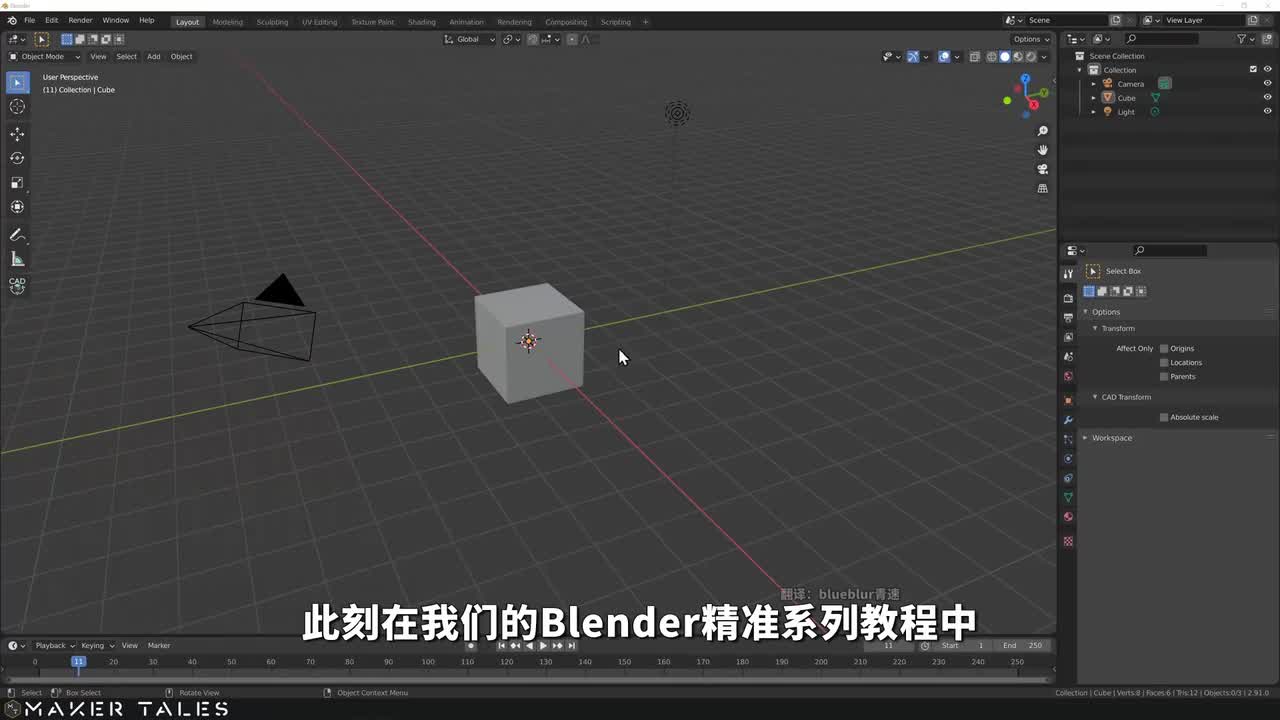1280x720 pixels.
Task: Select the Select Box tool in toolbar
Action: click(x=17, y=83)
